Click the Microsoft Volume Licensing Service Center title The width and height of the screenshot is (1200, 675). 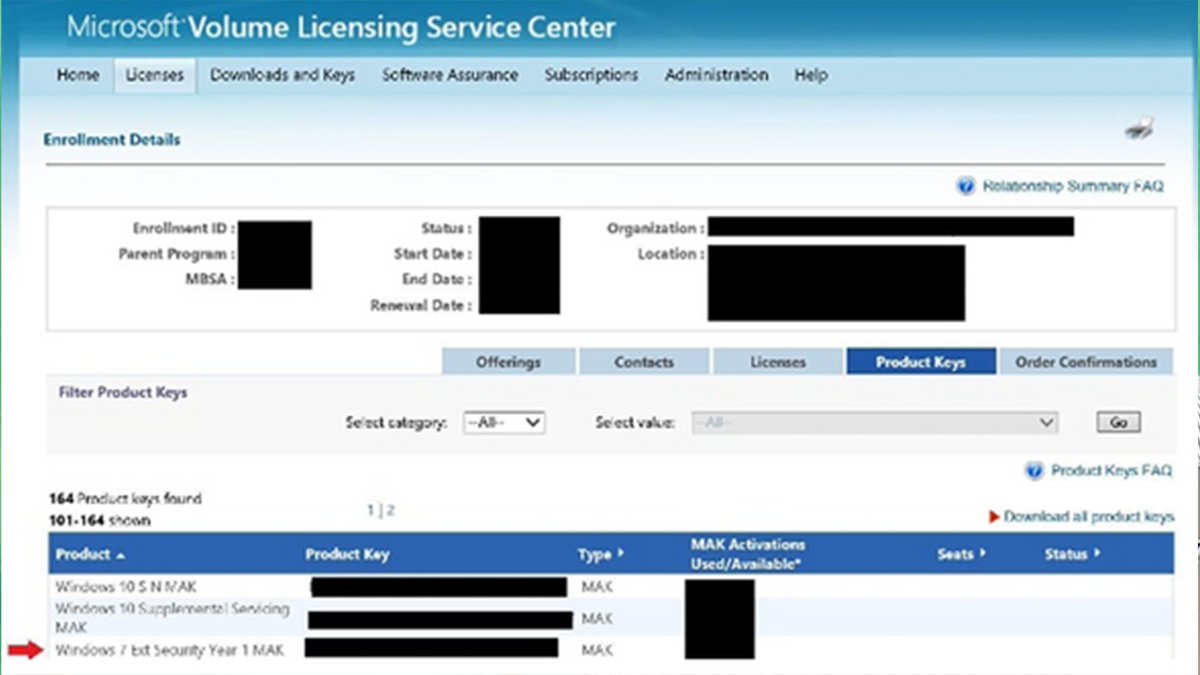[341, 27]
